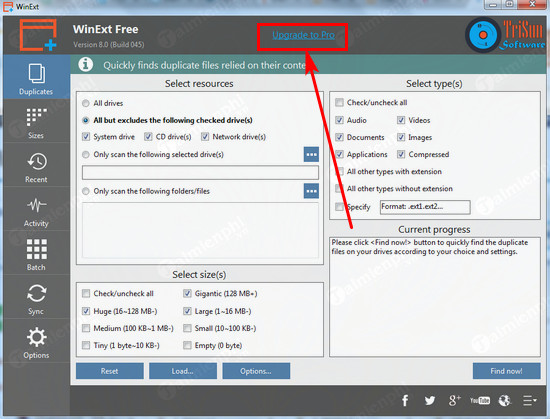Open the Duplicates section in sidebar

click(x=36, y=77)
